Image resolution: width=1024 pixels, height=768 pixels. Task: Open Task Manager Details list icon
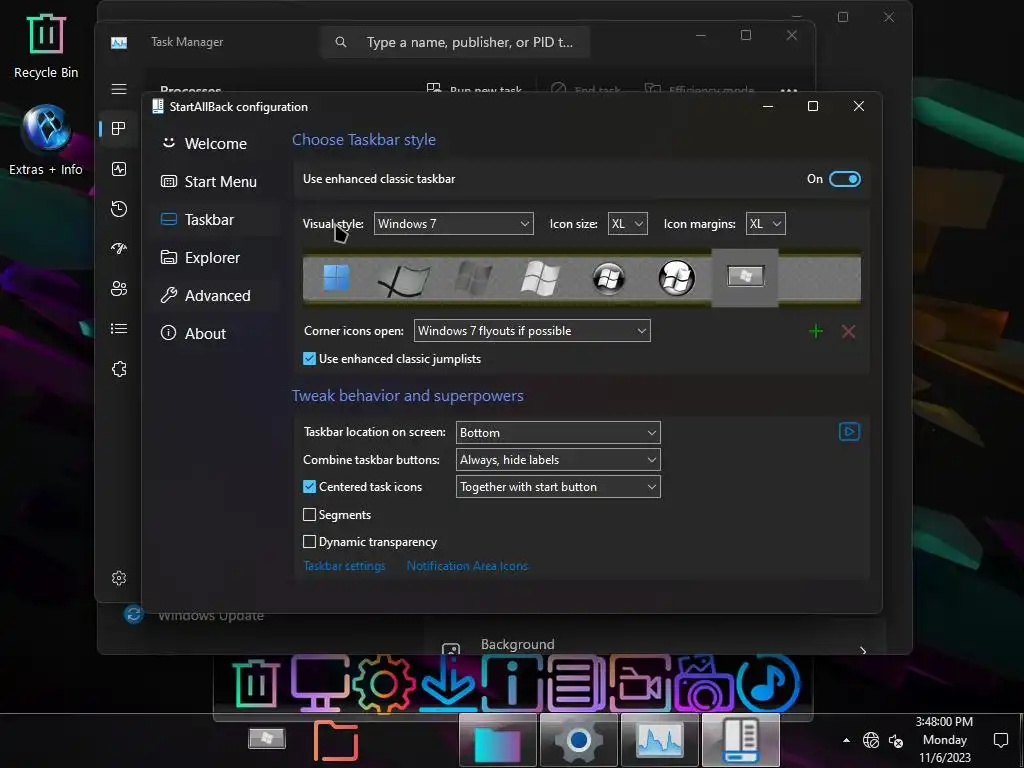point(119,328)
